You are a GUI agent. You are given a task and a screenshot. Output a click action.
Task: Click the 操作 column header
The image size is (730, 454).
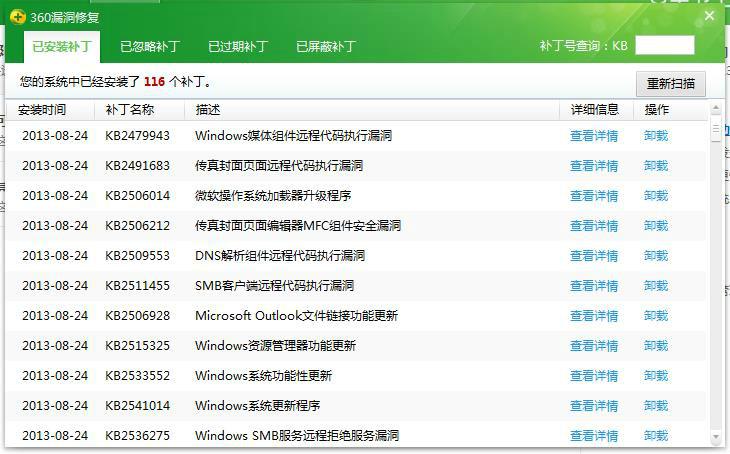tap(656, 110)
